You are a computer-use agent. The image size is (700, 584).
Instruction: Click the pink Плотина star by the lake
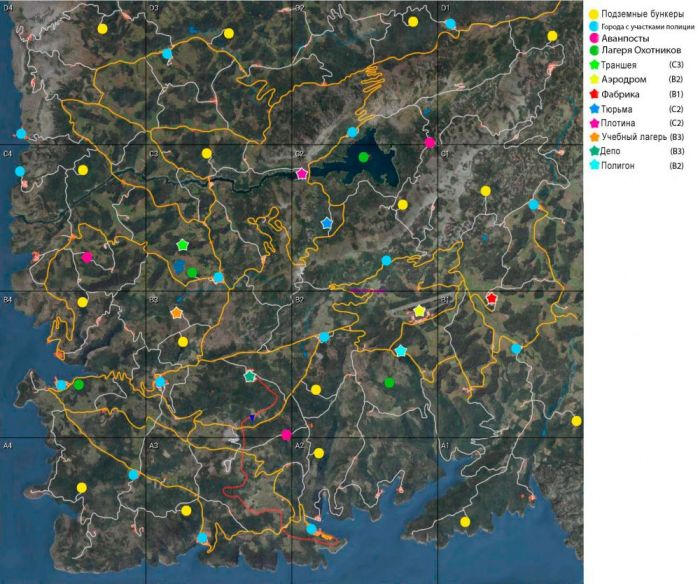(302, 174)
